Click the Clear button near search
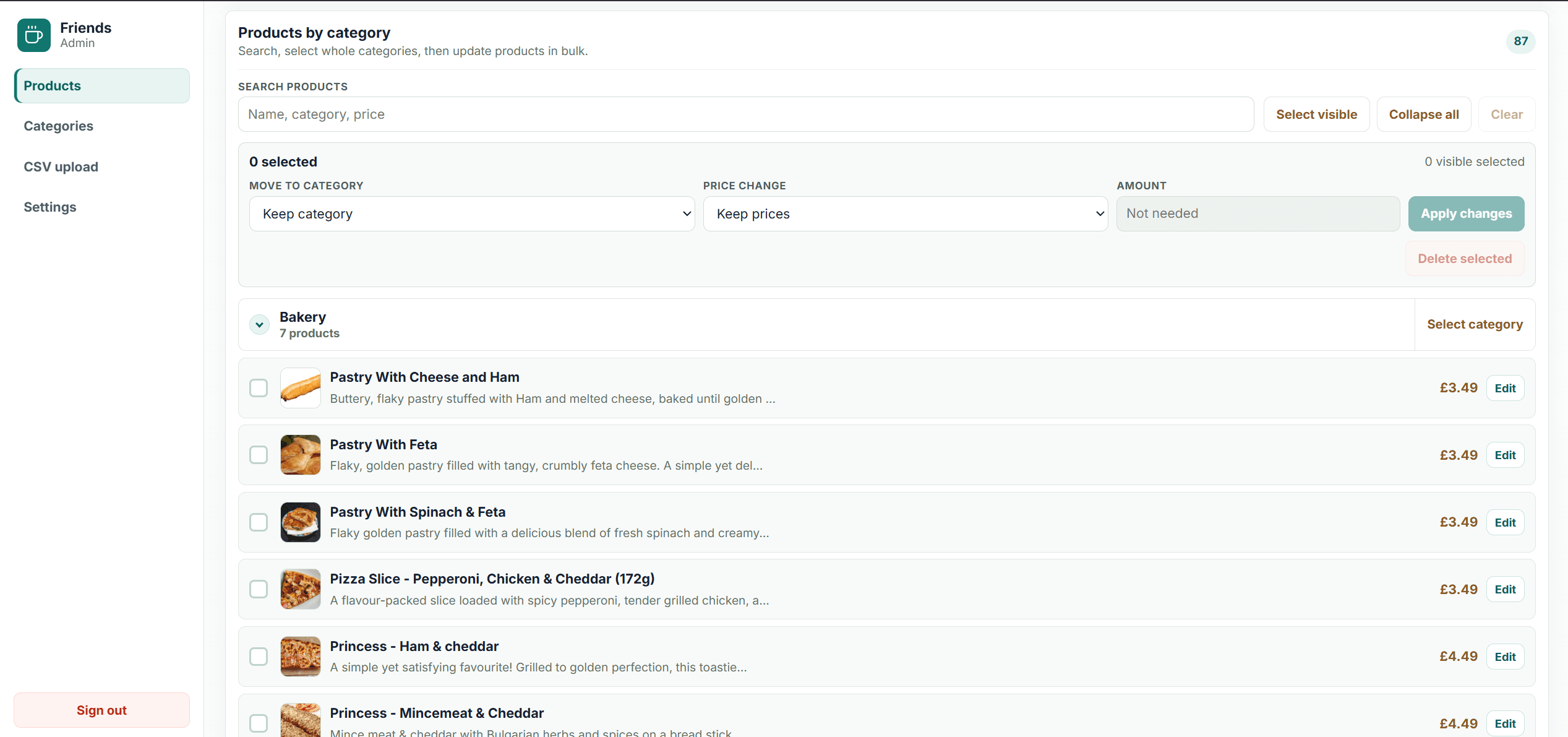 coord(1507,114)
